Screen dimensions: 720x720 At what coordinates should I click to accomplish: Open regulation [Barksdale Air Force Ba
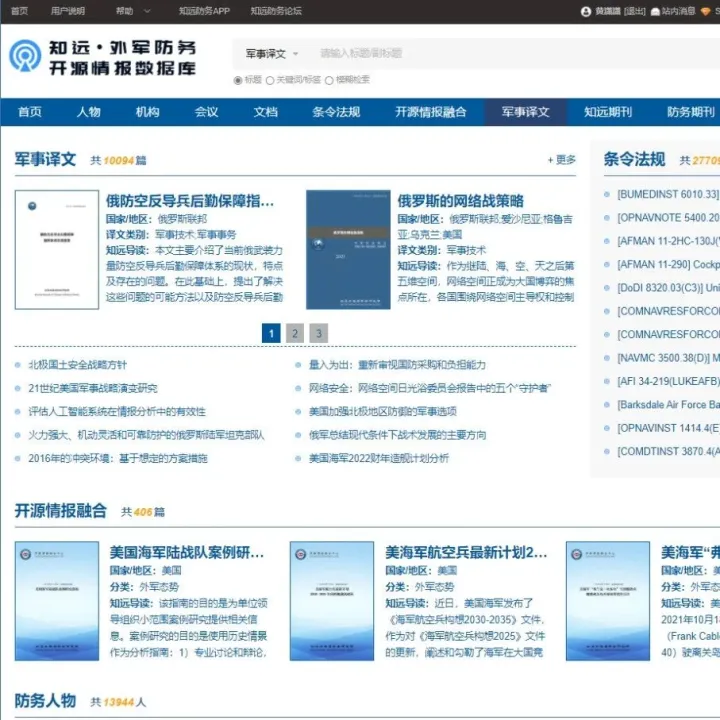668,405
